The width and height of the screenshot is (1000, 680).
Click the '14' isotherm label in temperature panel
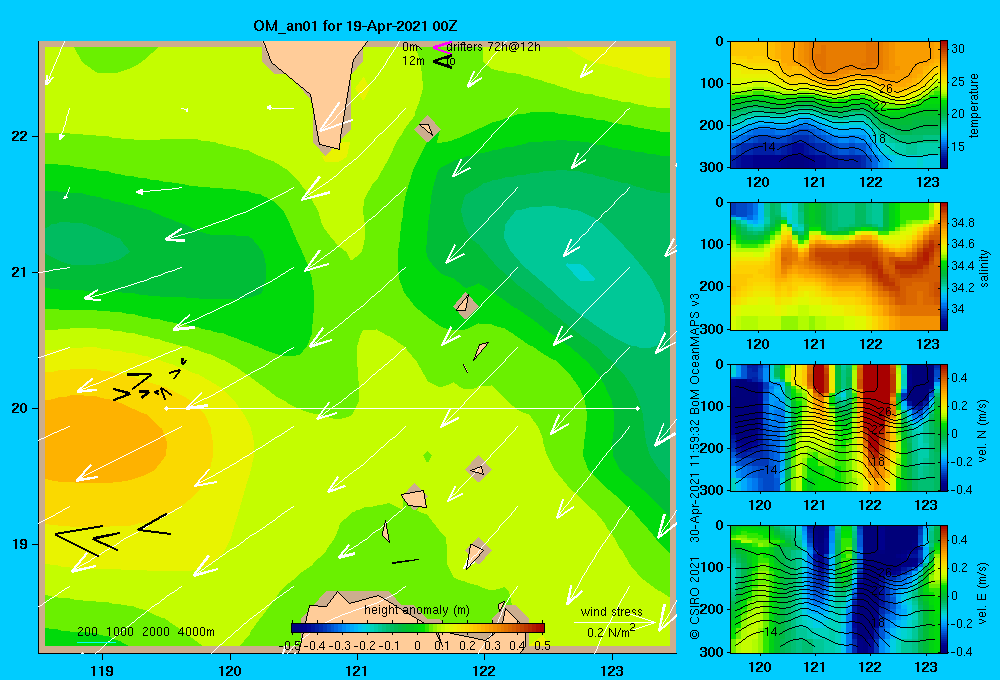tap(769, 147)
